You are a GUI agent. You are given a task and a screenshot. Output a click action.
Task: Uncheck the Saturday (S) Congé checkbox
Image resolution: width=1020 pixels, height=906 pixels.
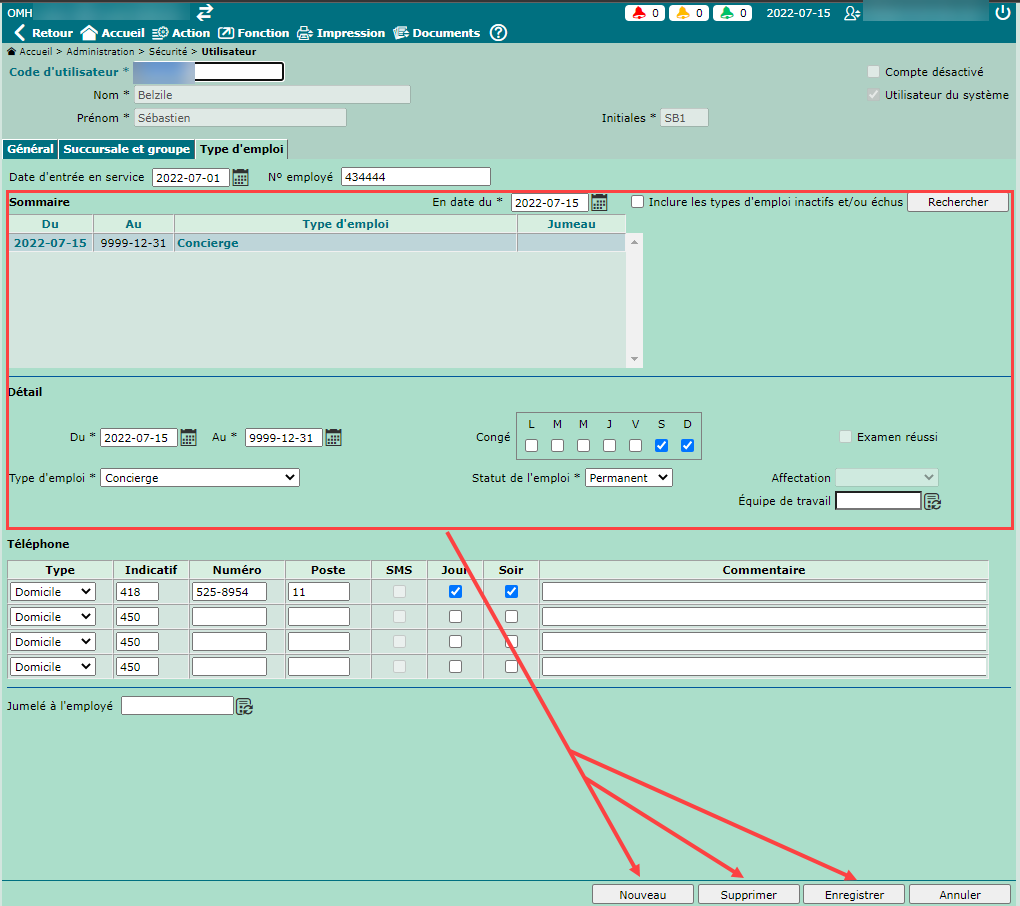pos(661,446)
